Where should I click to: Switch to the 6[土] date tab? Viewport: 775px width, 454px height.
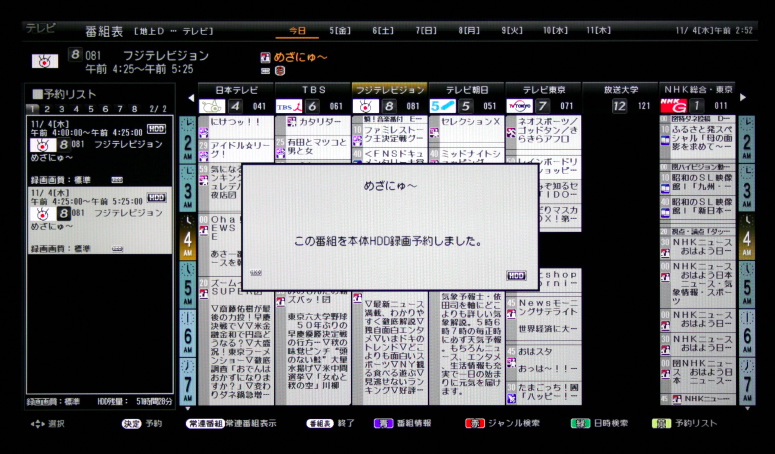tap(383, 31)
